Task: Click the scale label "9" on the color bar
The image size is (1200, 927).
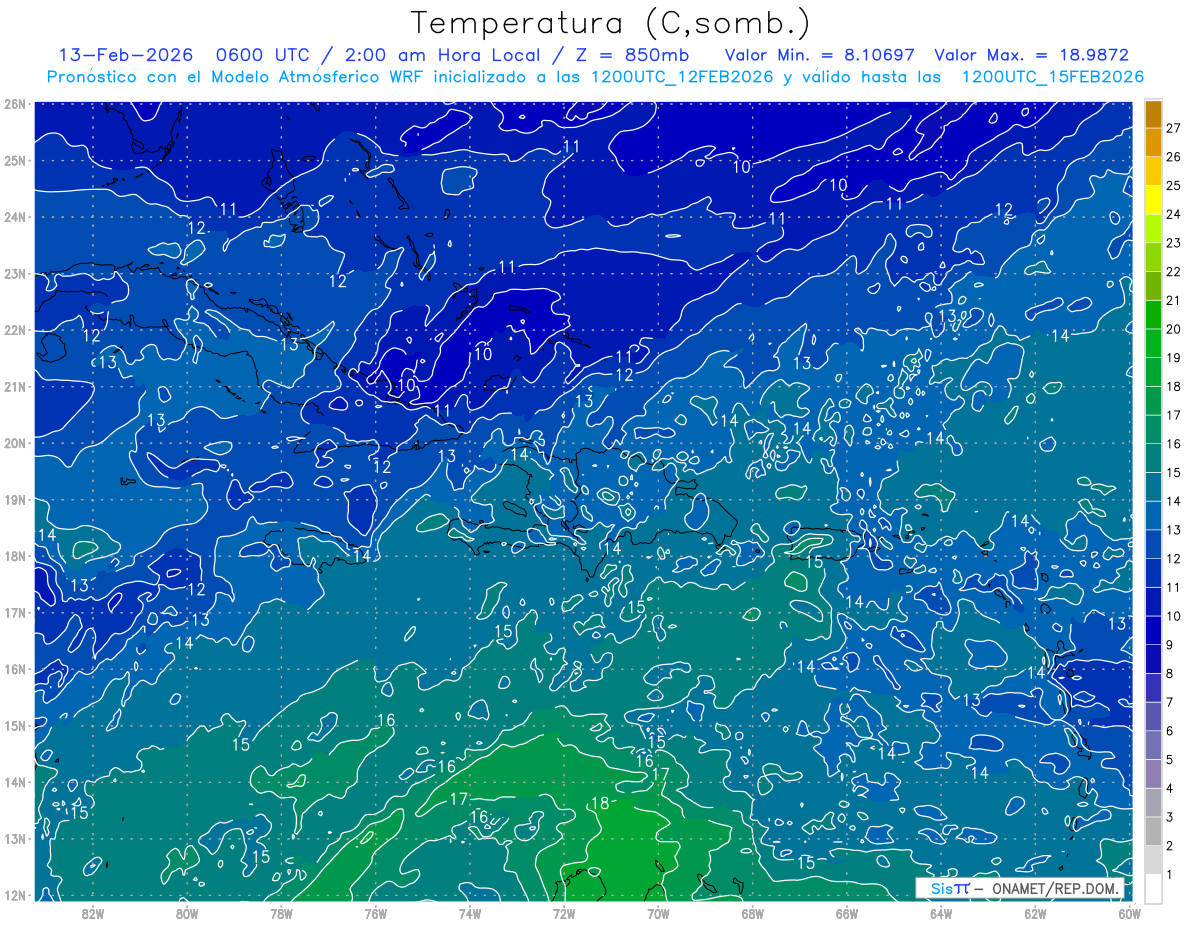Action: coord(1169,644)
